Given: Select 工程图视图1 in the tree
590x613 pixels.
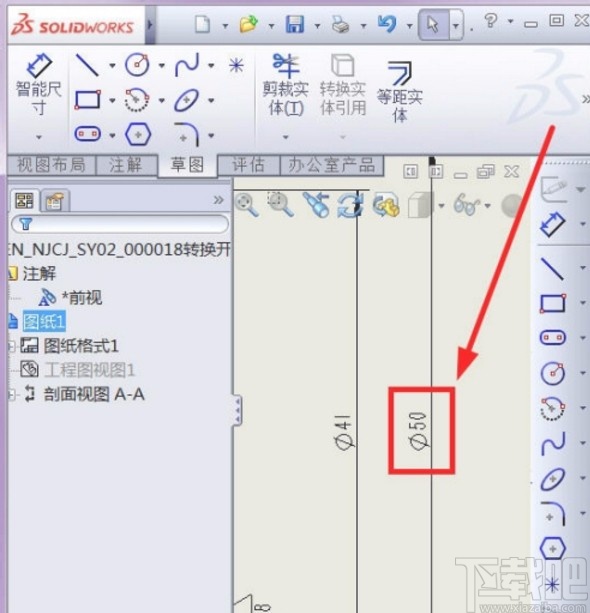Looking at the screenshot, I should coord(89,370).
